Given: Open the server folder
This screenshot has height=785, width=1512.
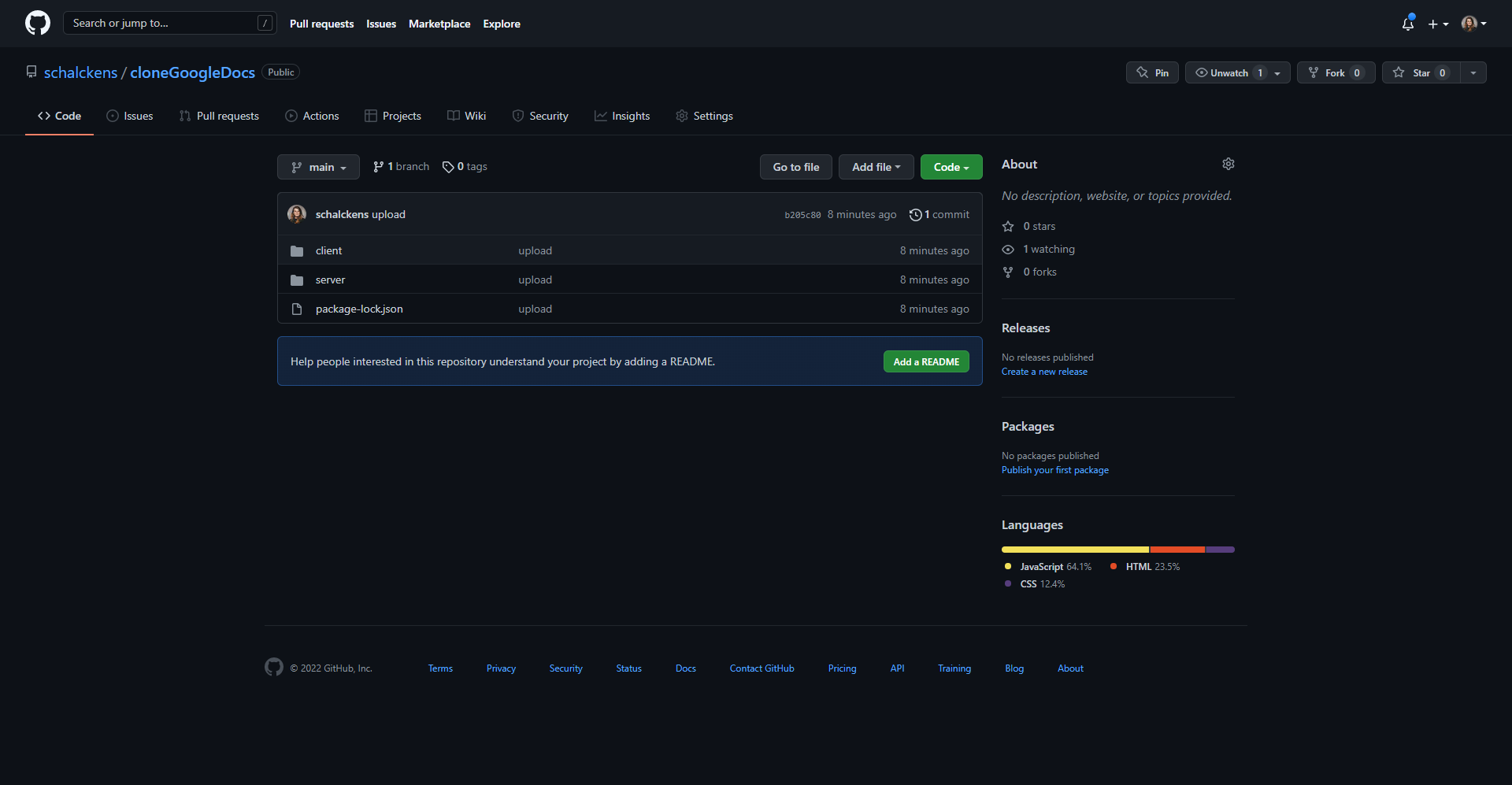Looking at the screenshot, I should pos(330,280).
